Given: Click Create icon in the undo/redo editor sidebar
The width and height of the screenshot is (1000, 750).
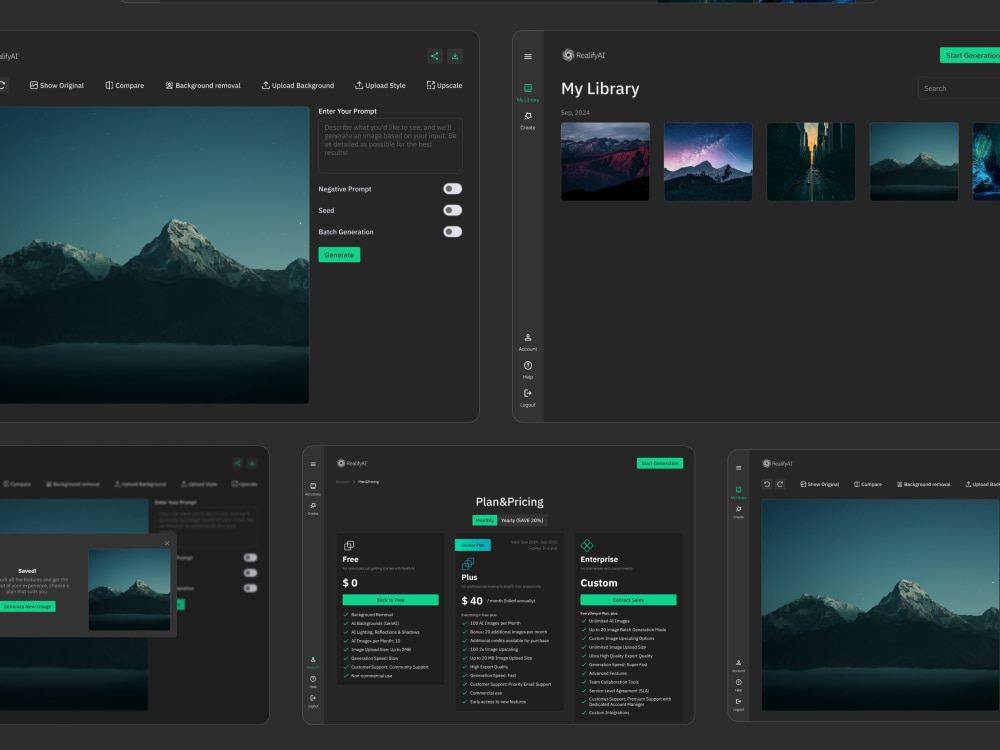Looking at the screenshot, I should 739,511.
